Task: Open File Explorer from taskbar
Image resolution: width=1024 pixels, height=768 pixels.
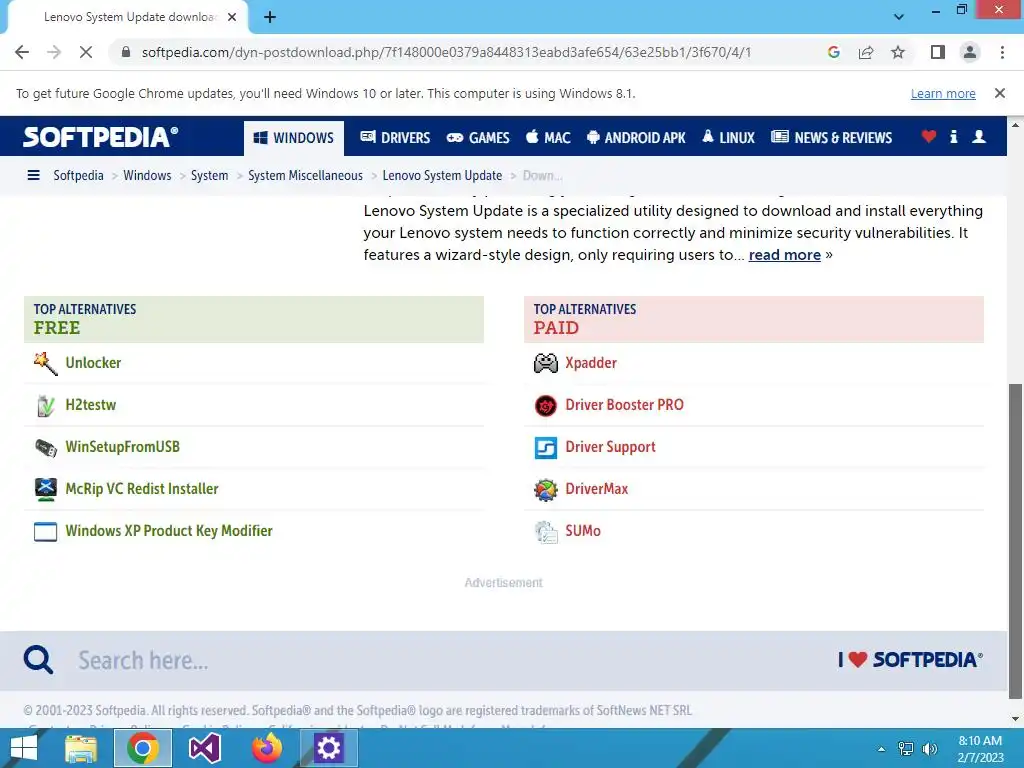Action: pos(81,748)
